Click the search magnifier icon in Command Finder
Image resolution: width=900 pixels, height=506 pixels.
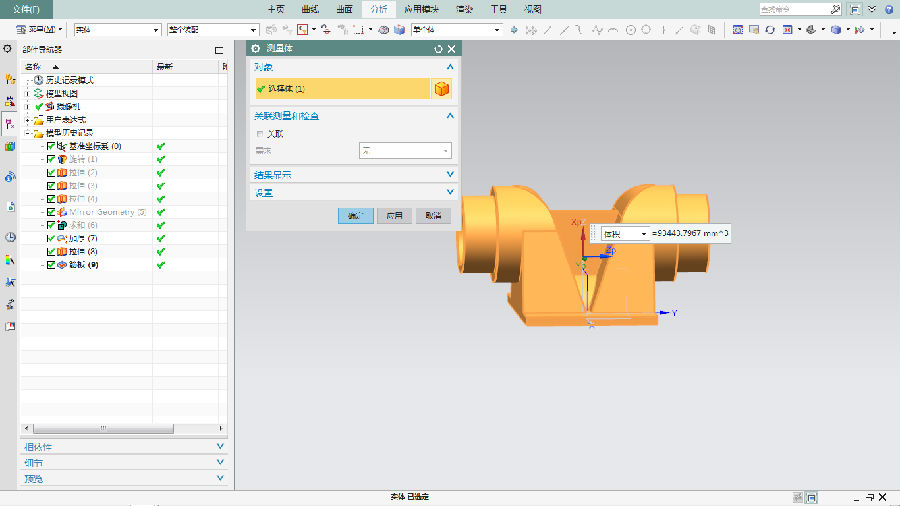pyautogui.click(x=835, y=9)
